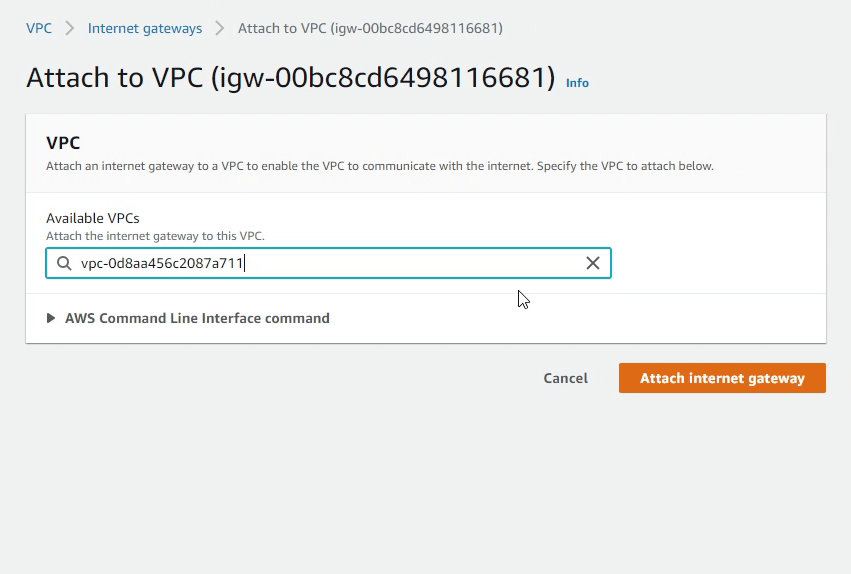Click the chevron after Internet gateways breadcrumb

220,28
